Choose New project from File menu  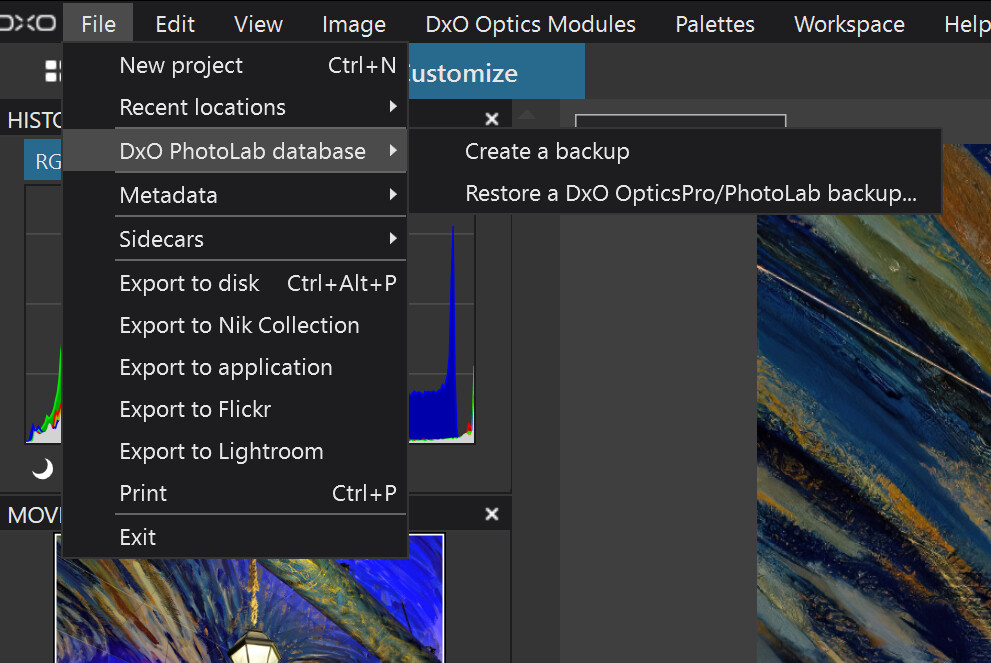(235, 65)
